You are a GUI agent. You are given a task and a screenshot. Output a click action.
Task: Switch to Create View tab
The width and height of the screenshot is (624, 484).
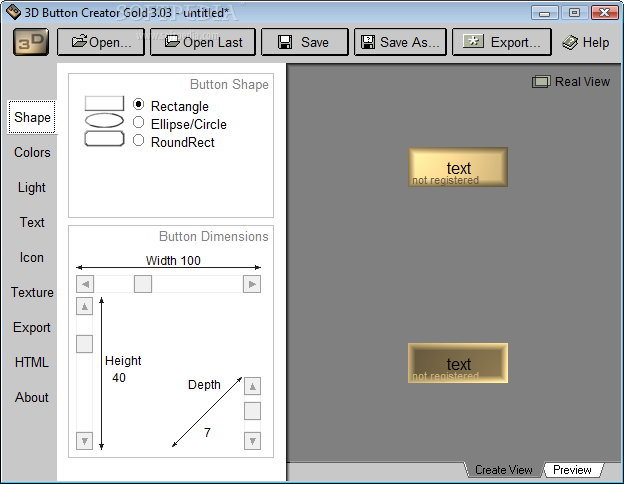(503, 470)
